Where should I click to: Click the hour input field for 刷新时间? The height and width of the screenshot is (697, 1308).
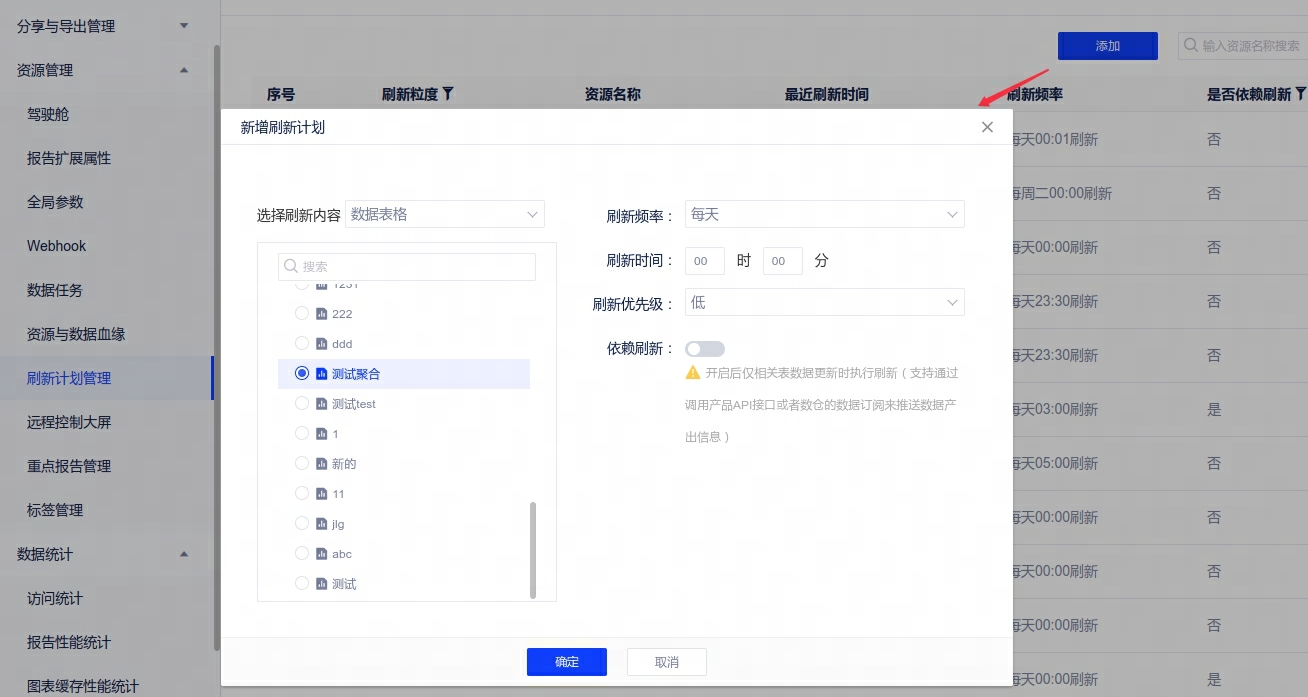pos(704,261)
